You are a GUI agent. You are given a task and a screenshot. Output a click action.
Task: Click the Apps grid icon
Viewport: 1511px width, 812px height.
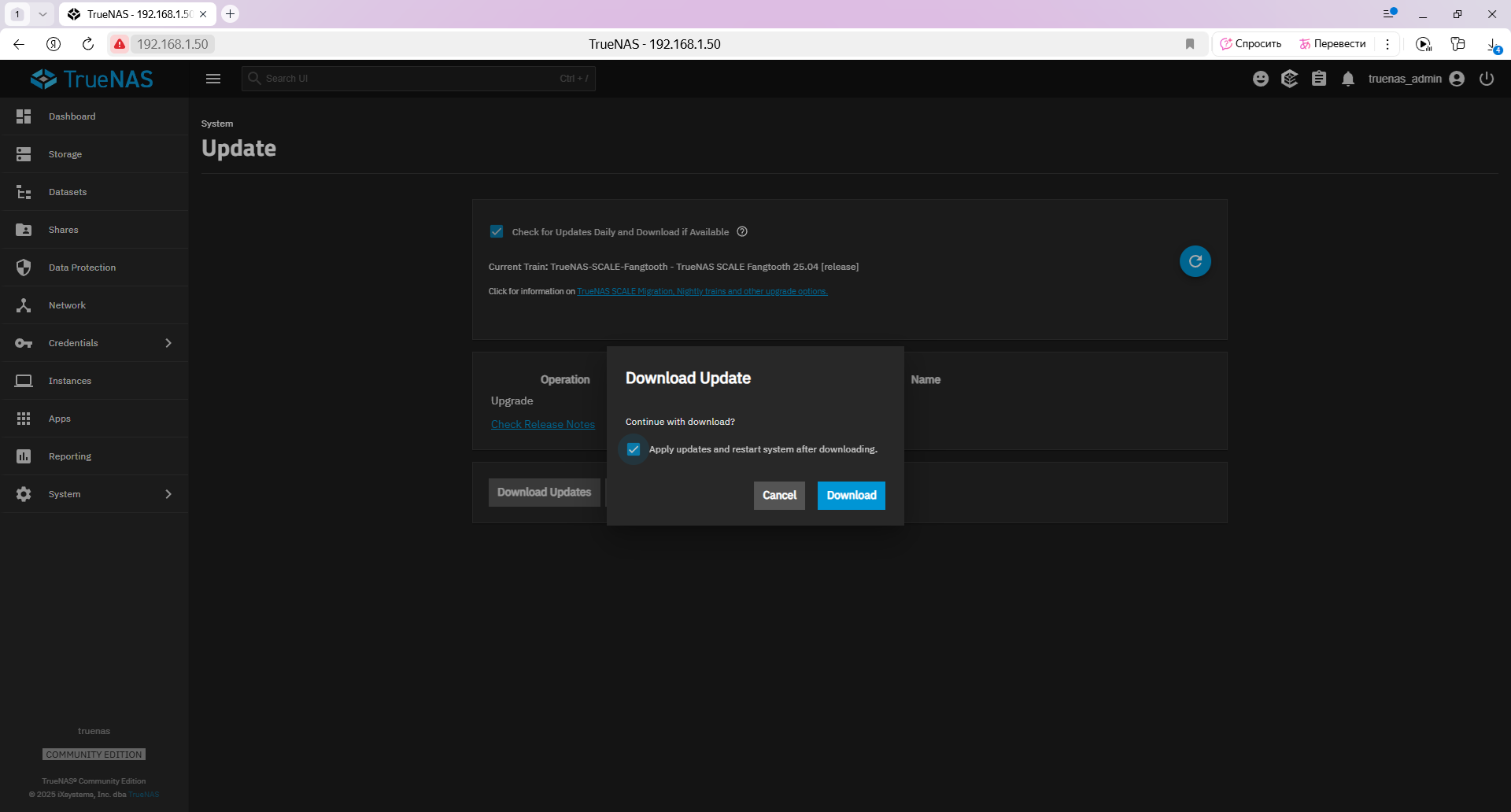pos(24,419)
